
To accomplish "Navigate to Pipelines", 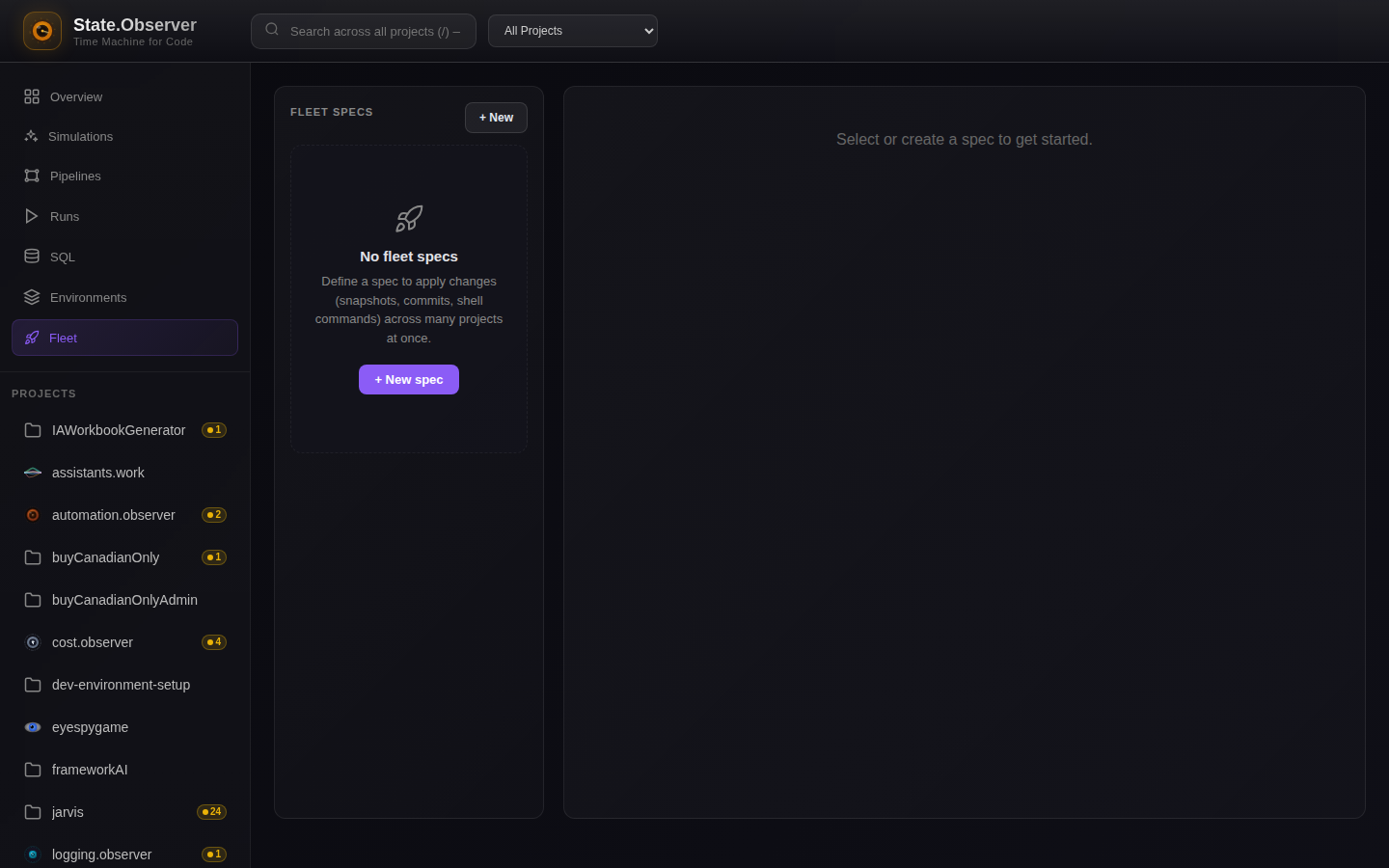I will (x=125, y=176).
